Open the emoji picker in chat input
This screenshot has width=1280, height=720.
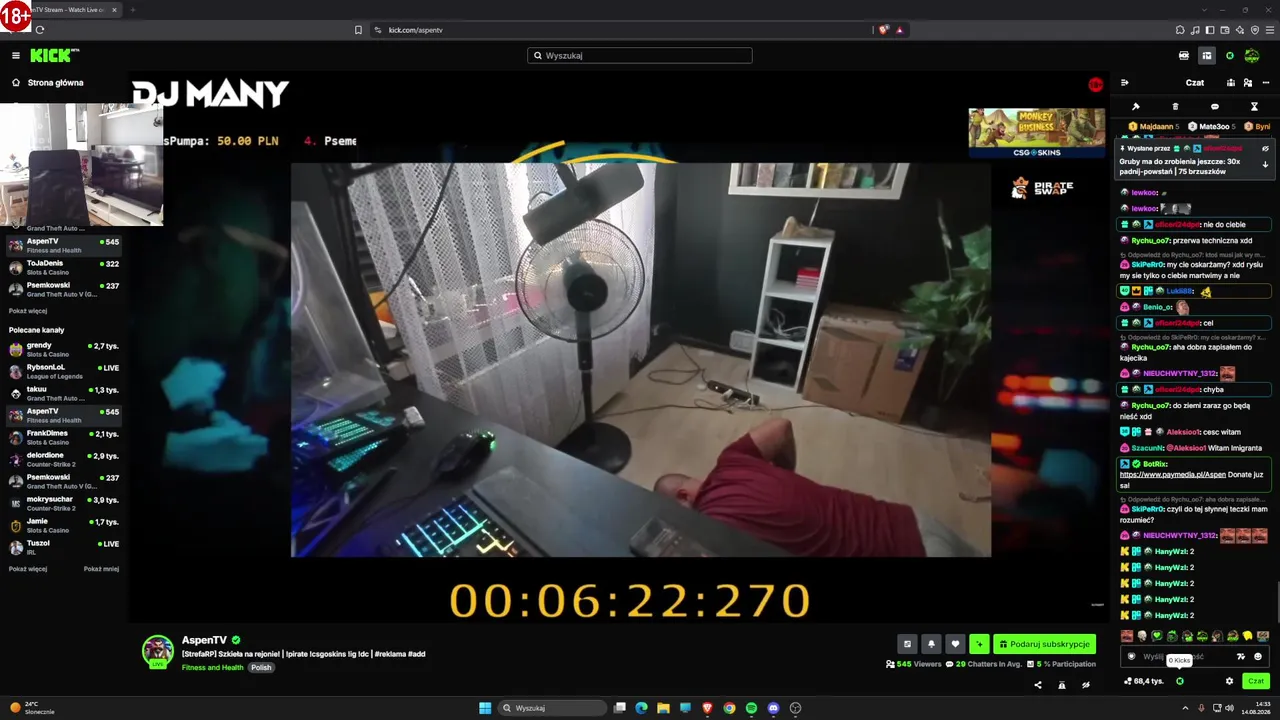[1258, 657]
